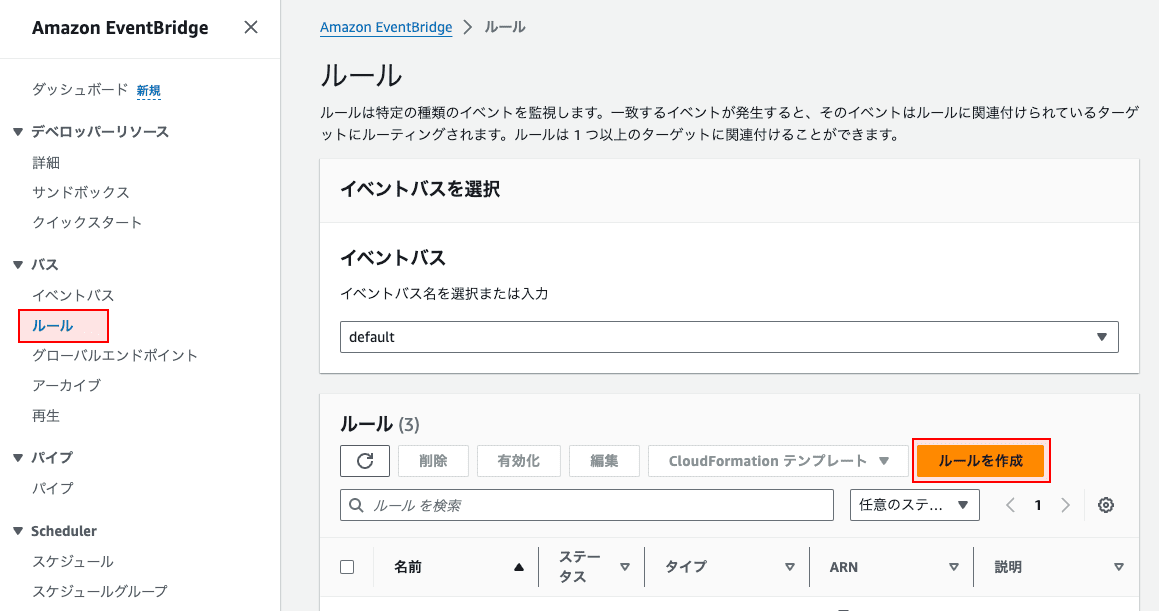
Task: Select ルール in the sidebar
Action: pyautogui.click(x=52, y=326)
